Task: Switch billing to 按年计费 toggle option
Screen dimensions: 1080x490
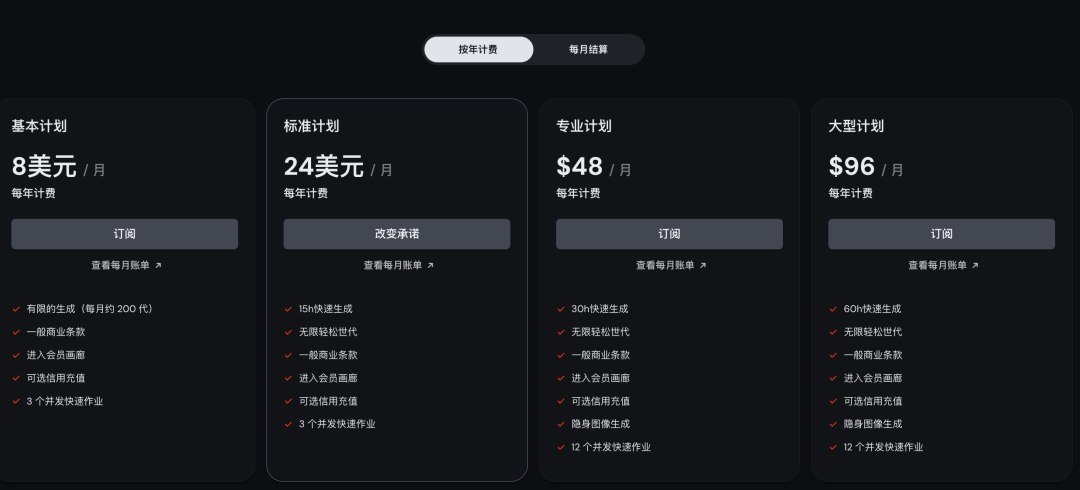Action: click(x=479, y=50)
